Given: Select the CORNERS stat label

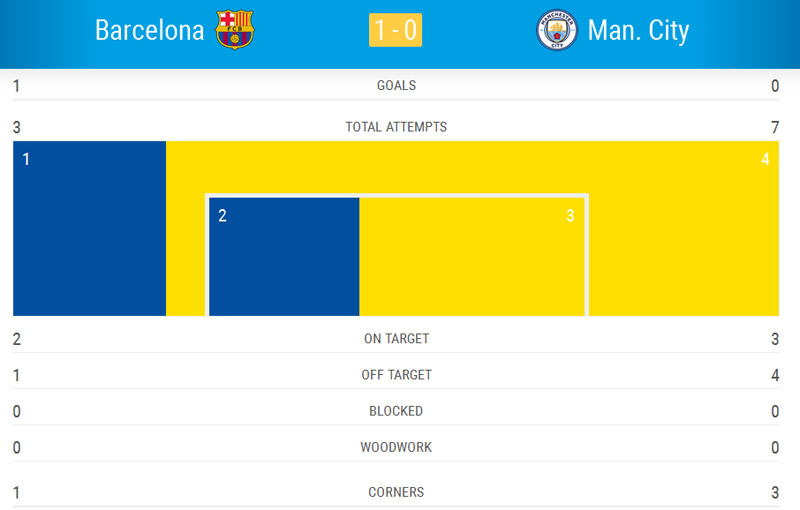Looking at the screenshot, I should [x=396, y=492].
